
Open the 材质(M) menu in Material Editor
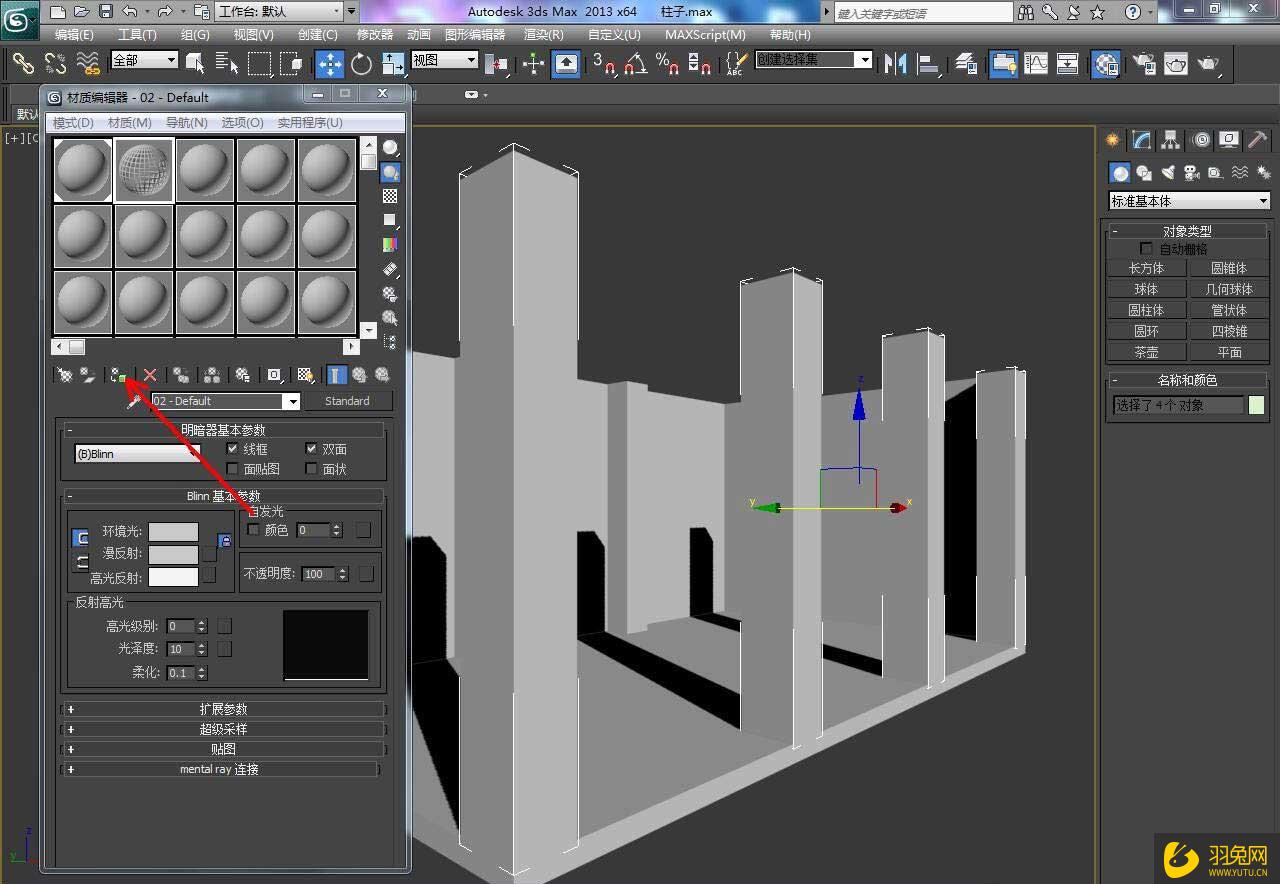[x=129, y=122]
